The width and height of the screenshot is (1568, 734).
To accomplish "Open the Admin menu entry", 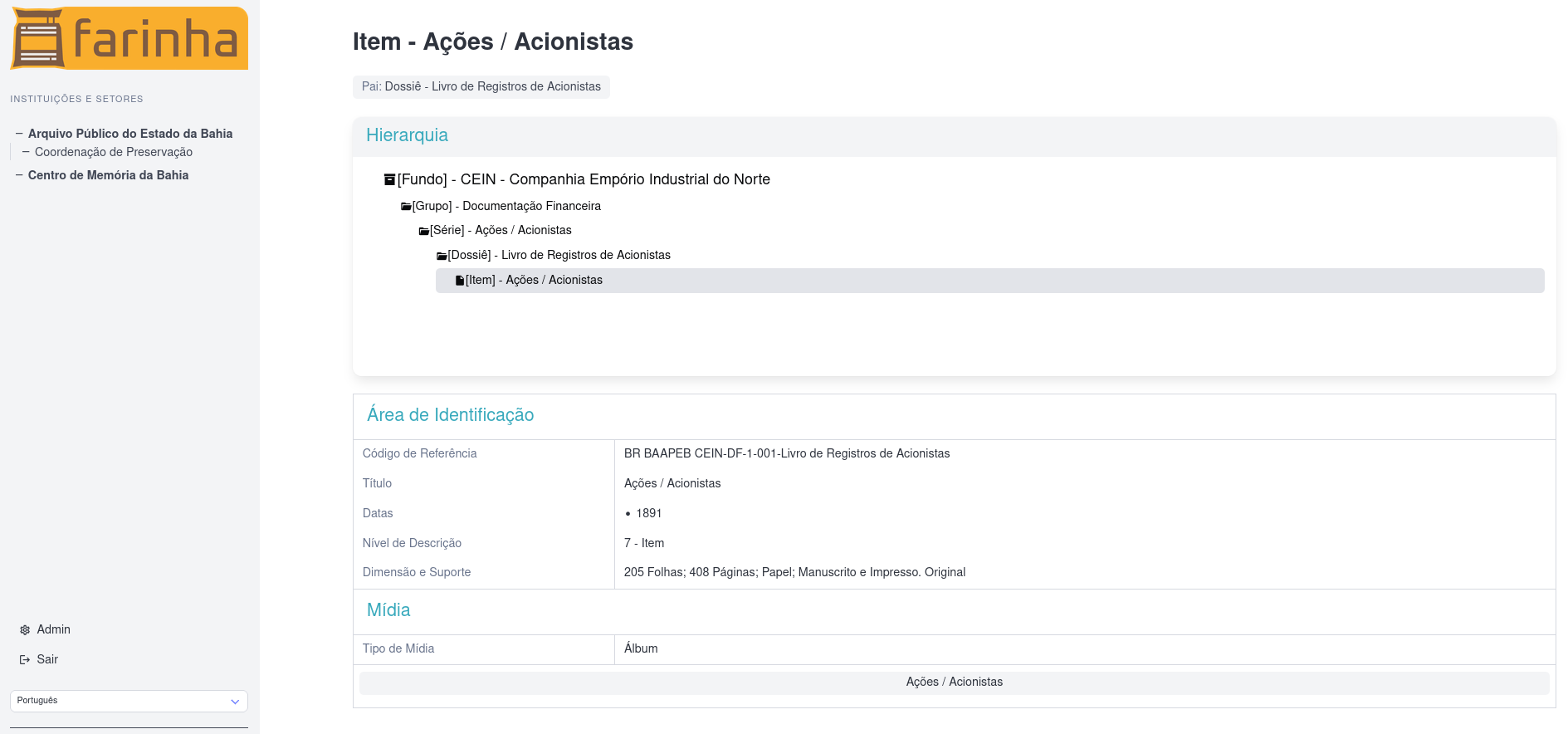I will tap(53, 629).
